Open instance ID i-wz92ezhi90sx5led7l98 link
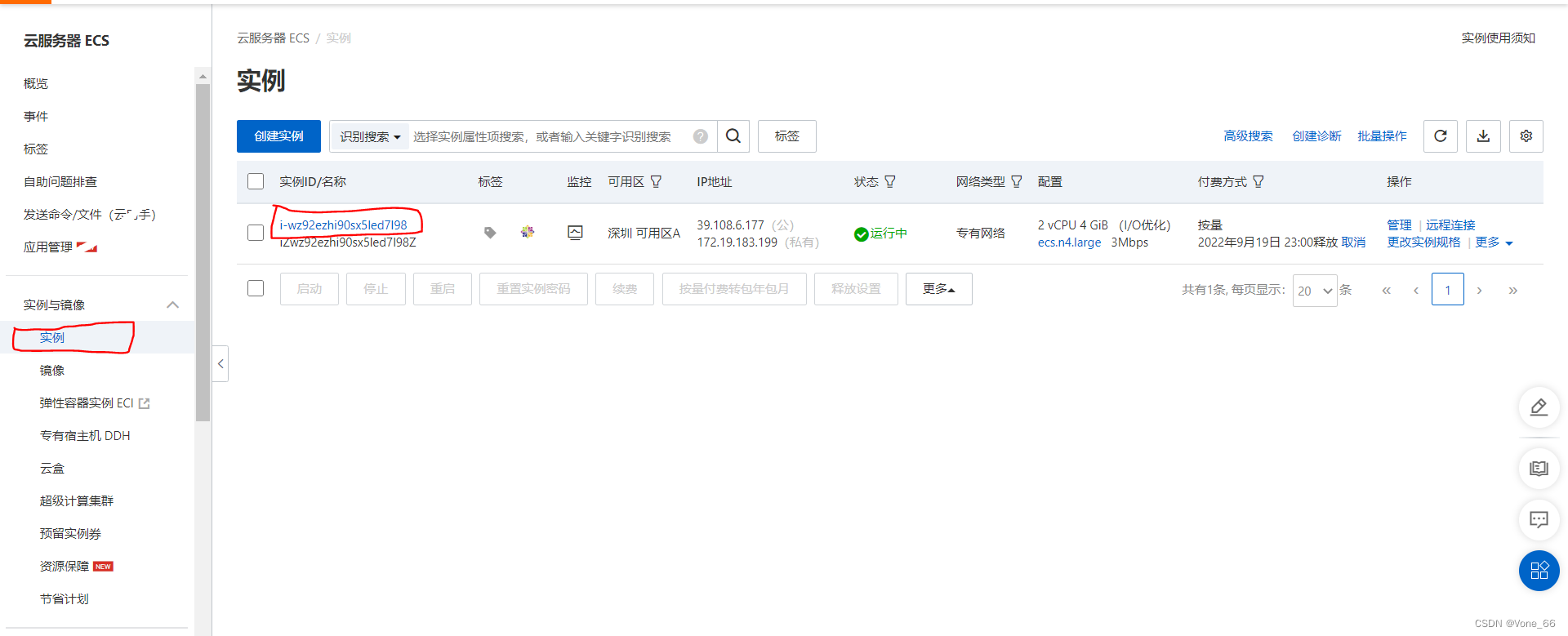The width and height of the screenshot is (1568, 636). point(343,225)
